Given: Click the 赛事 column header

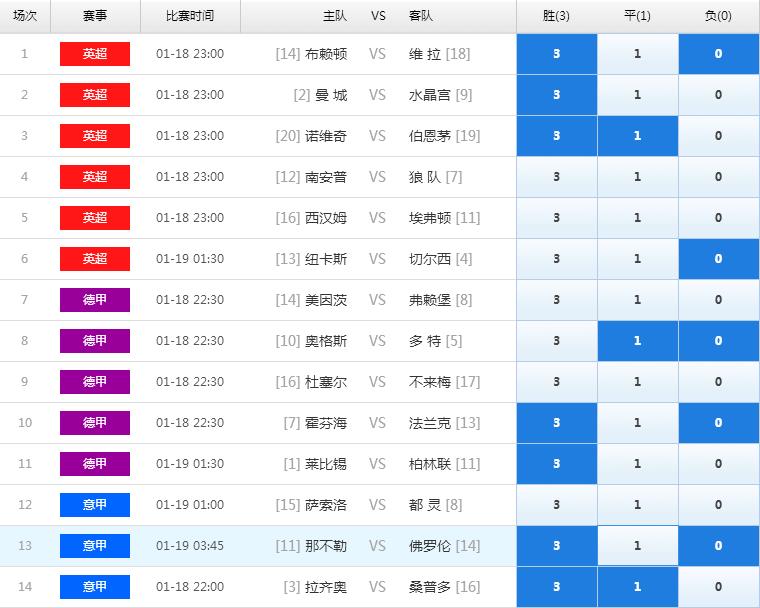Looking at the screenshot, I should pyautogui.click(x=95, y=16).
